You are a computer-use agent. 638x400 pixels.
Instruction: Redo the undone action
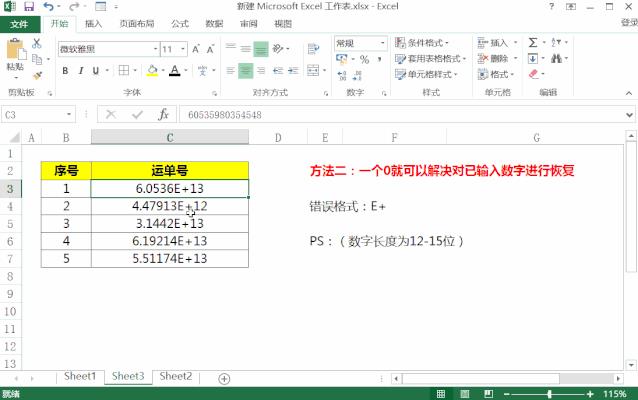[74, 7]
